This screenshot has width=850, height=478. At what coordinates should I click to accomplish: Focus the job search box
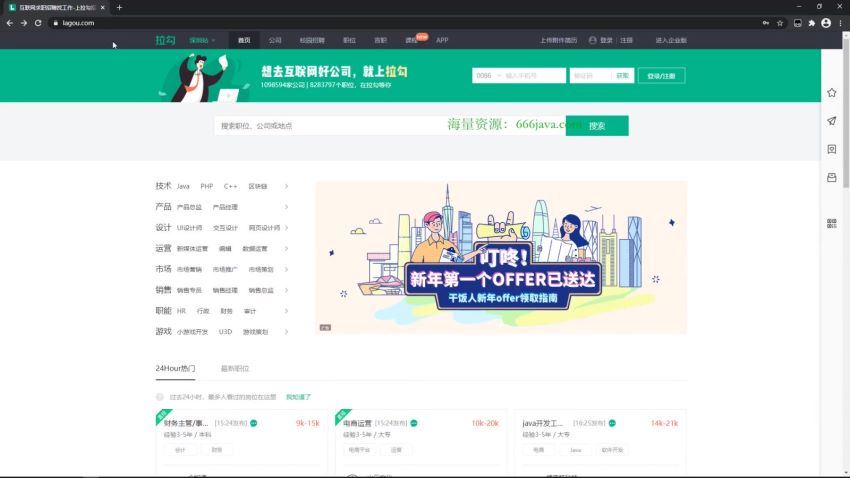pos(390,126)
